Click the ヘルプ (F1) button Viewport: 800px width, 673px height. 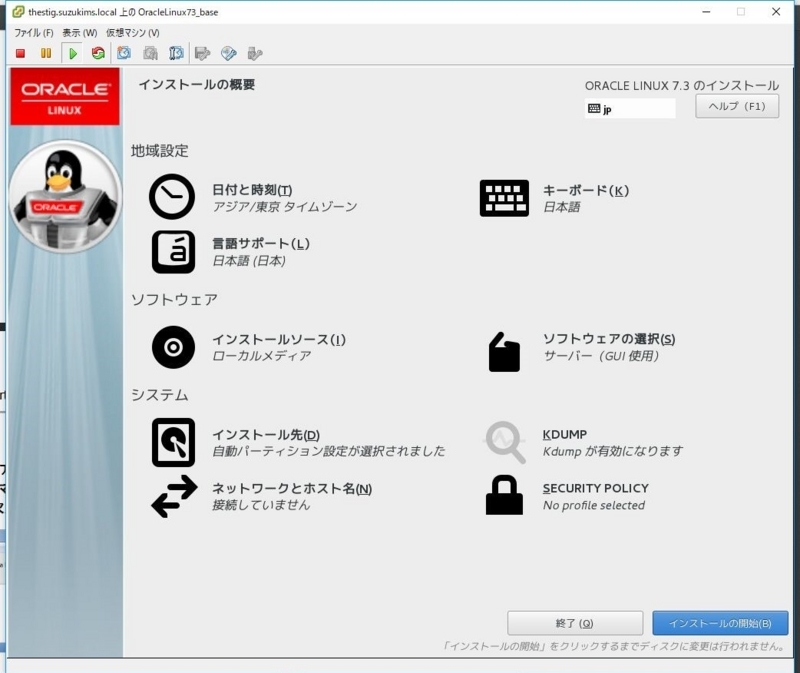[737, 106]
